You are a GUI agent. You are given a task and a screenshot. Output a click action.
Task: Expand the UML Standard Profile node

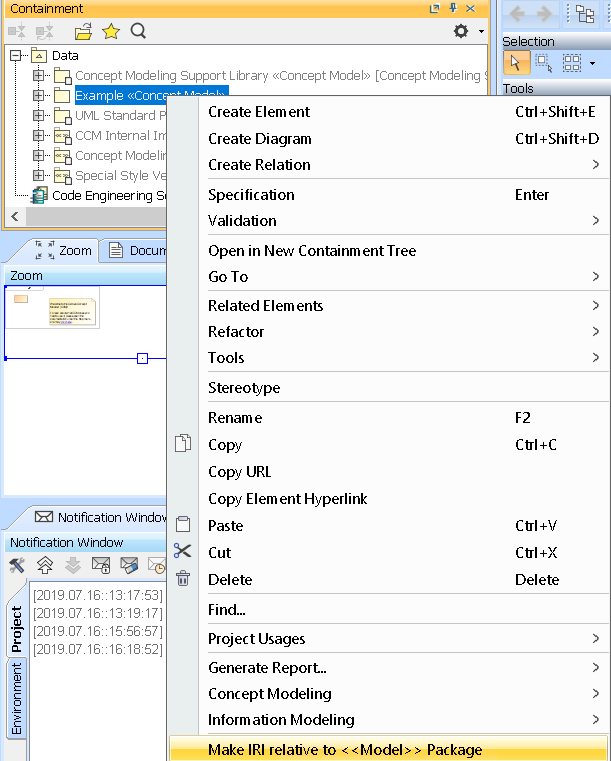pyautogui.click(x=38, y=115)
